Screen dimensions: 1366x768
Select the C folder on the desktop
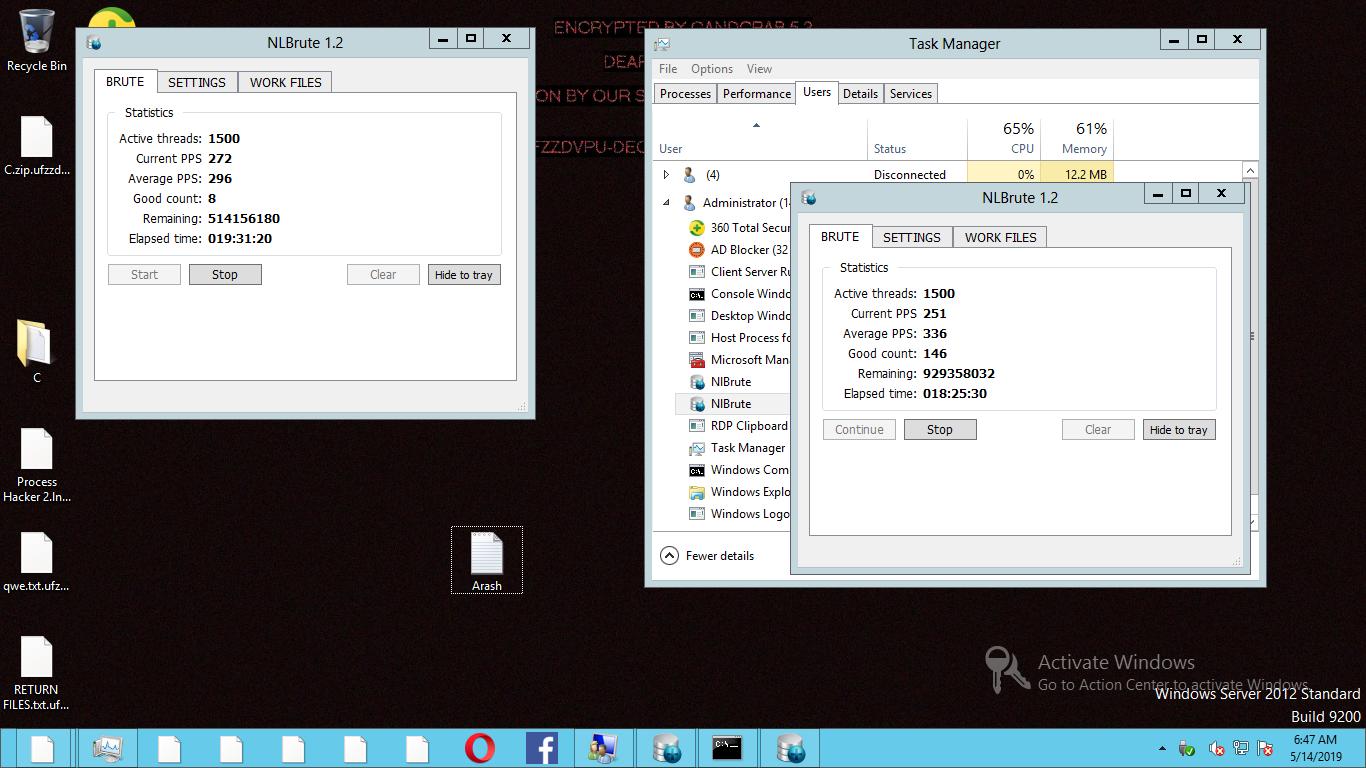(x=37, y=351)
